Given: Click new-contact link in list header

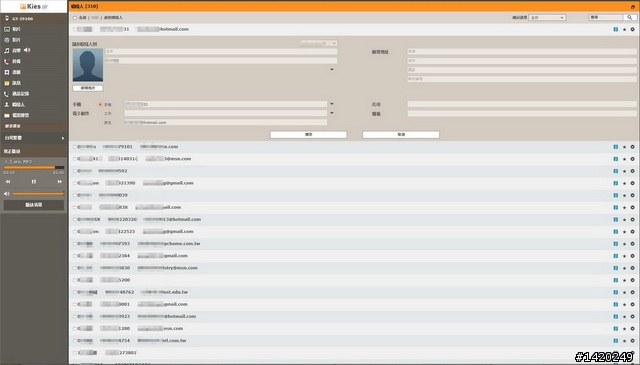Looking at the screenshot, I should pyautogui.click(x=113, y=18).
